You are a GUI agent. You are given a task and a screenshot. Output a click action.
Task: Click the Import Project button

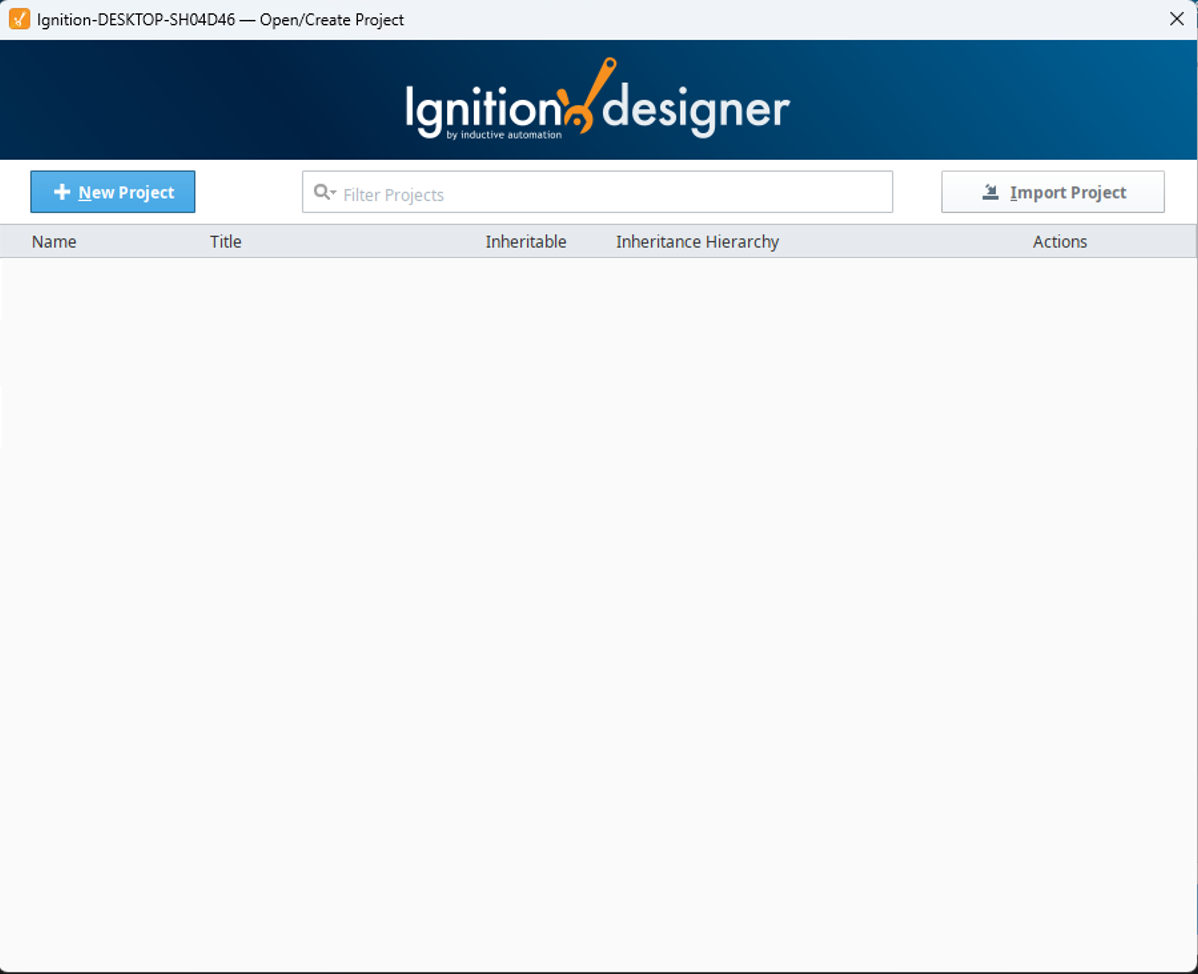(x=1053, y=192)
